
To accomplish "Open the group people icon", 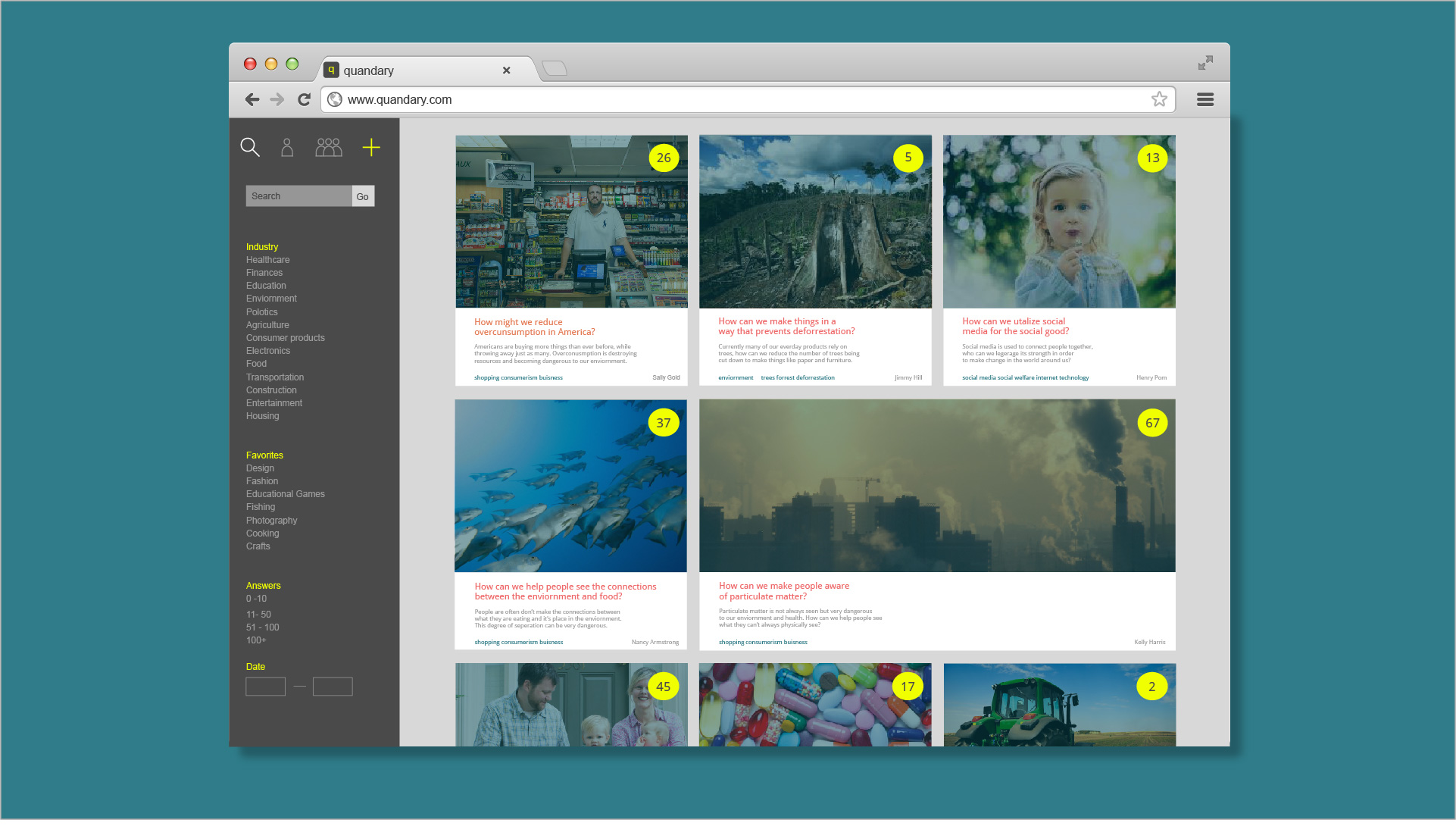I will coord(329,147).
